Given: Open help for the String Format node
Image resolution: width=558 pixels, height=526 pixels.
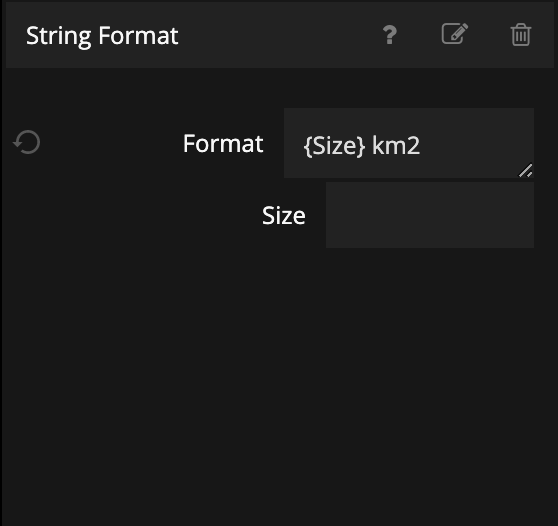Looking at the screenshot, I should 390,35.
